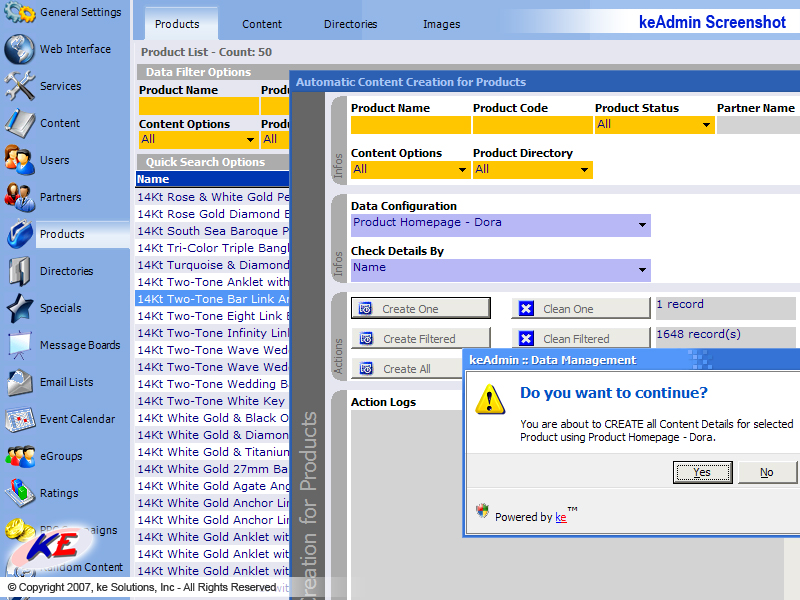Image resolution: width=800 pixels, height=600 pixels.
Task: Click the warning icon in the dialog
Action: point(490,399)
